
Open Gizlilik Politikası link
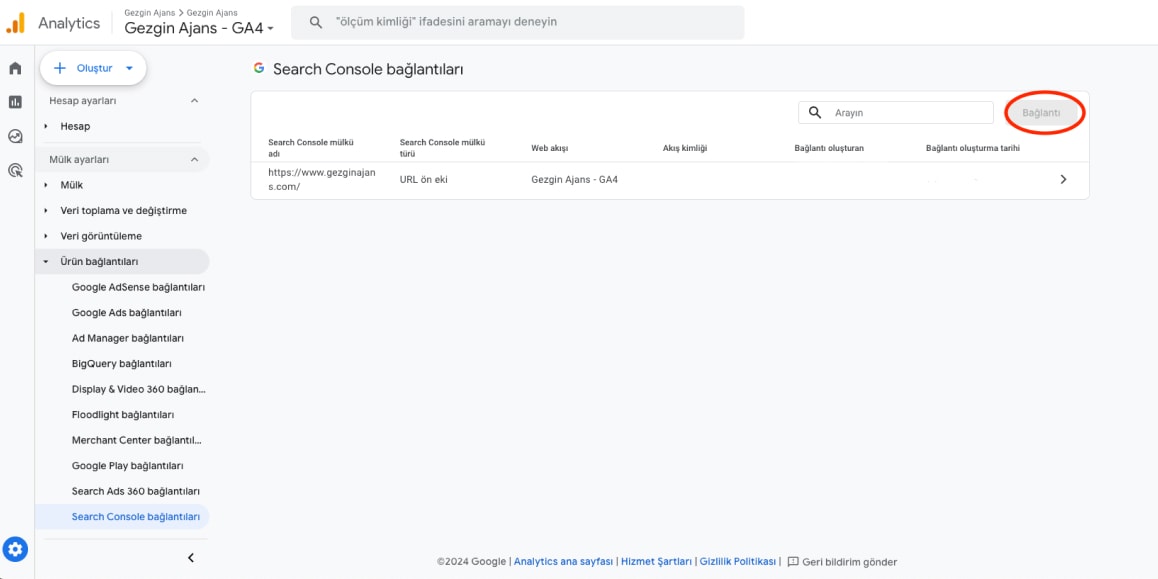(x=738, y=562)
